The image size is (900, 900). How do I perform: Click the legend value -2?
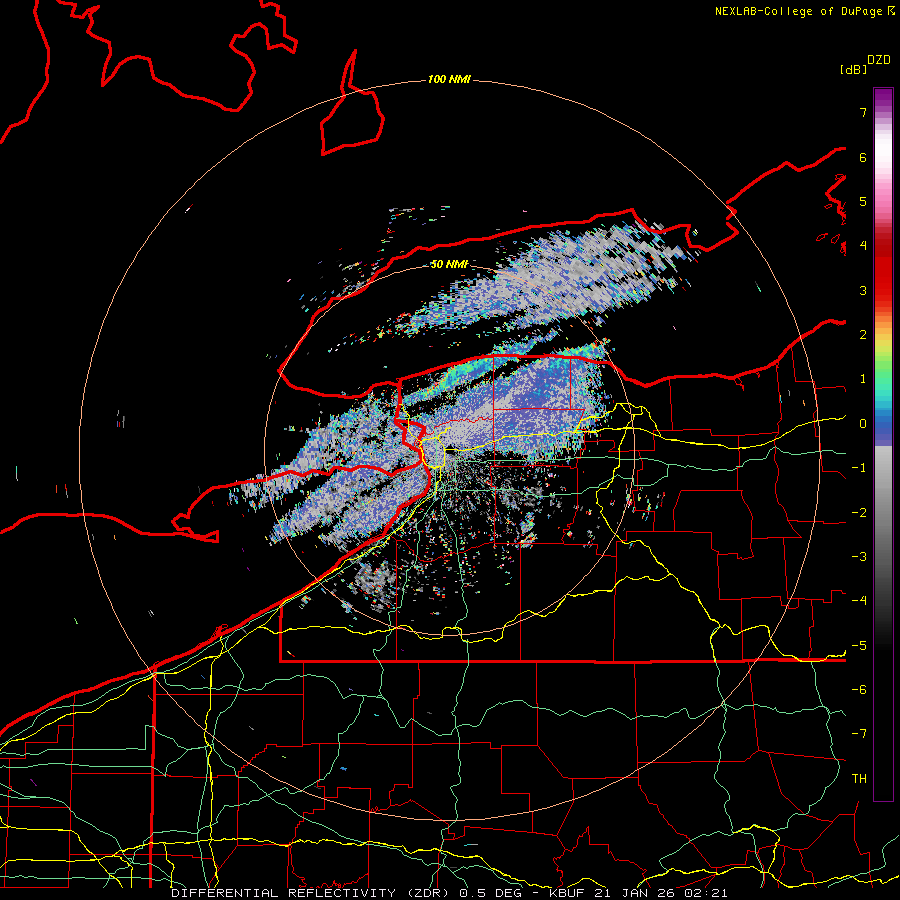(859, 513)
